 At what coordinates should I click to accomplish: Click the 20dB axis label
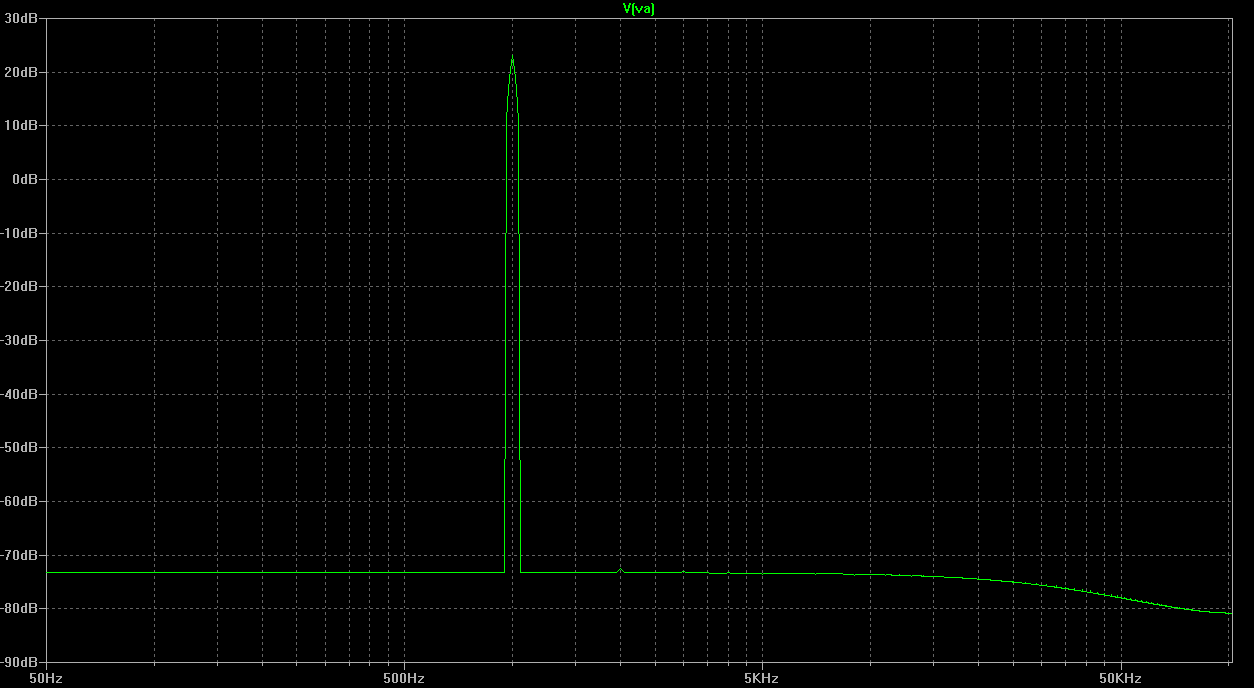[22, 72]
